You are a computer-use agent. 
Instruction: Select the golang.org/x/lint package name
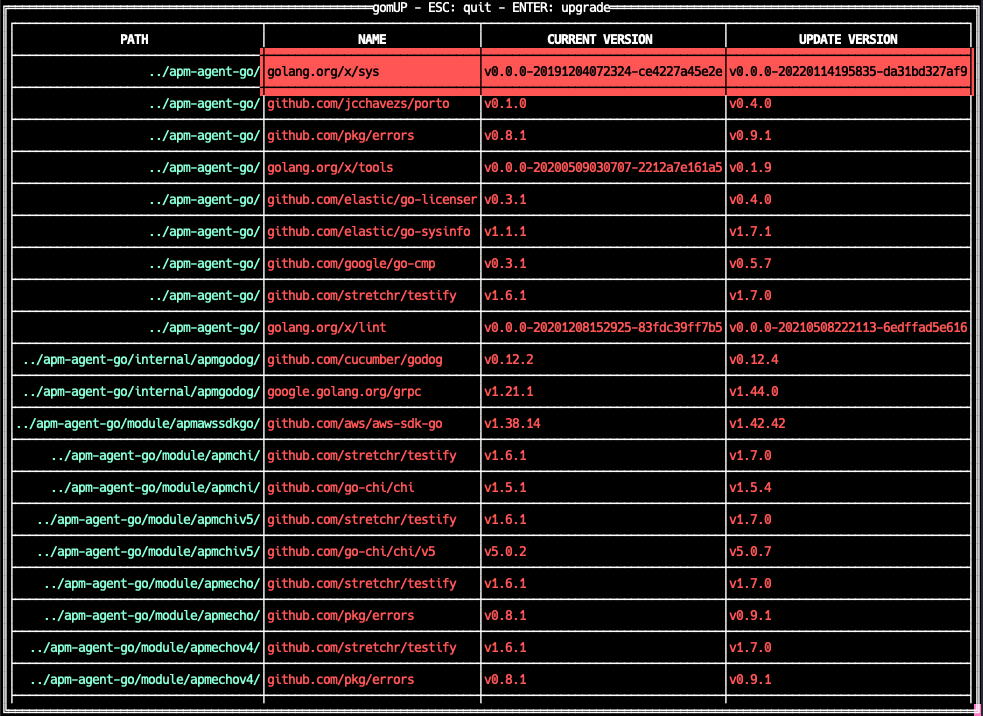click(x=327, y=327)
